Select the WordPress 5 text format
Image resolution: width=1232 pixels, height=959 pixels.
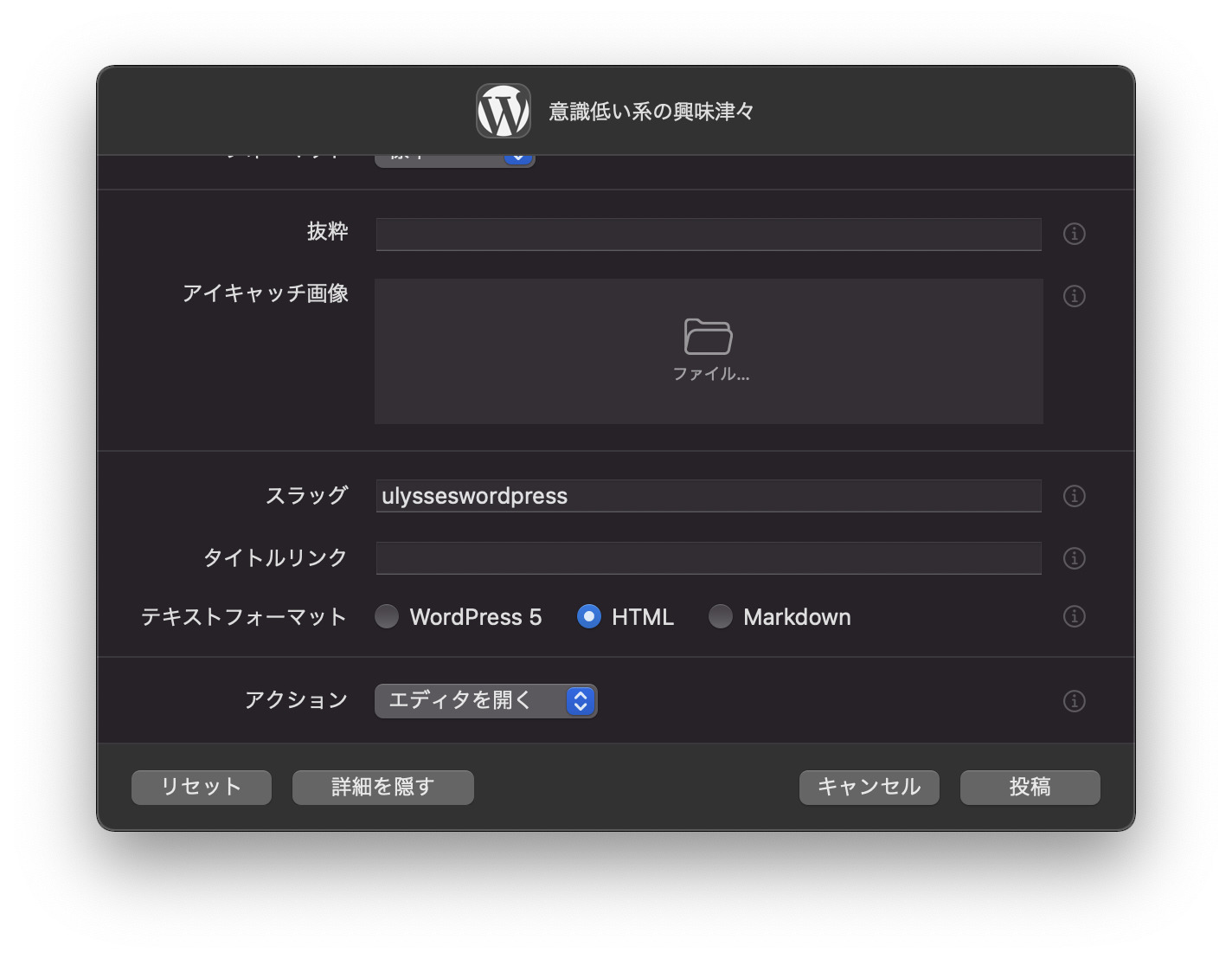point(387,616)
